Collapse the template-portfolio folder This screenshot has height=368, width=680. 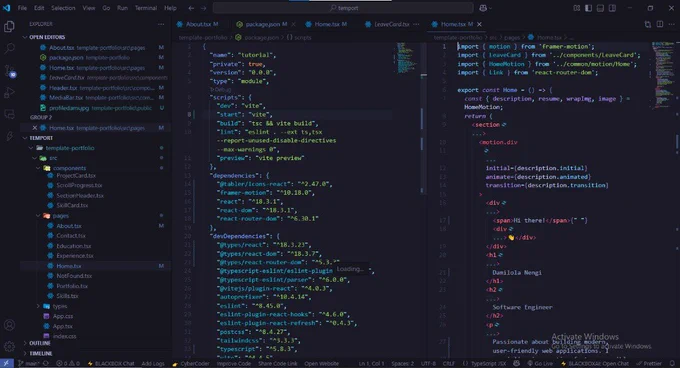(x=69, y=148)
